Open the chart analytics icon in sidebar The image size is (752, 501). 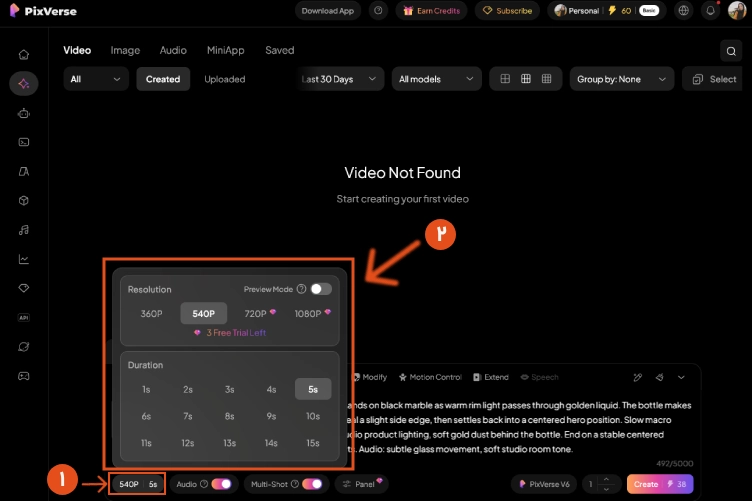(x=24, y=259)
